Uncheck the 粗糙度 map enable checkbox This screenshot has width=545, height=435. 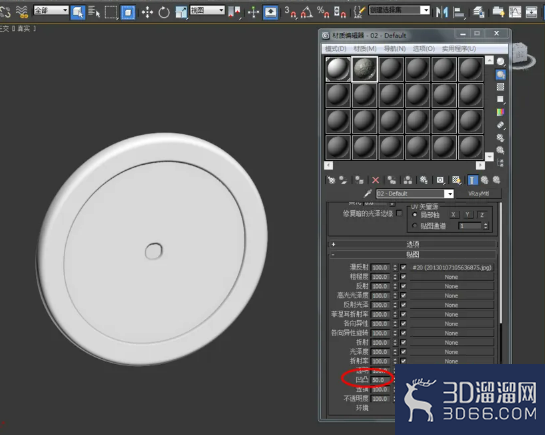coord(404,277)
